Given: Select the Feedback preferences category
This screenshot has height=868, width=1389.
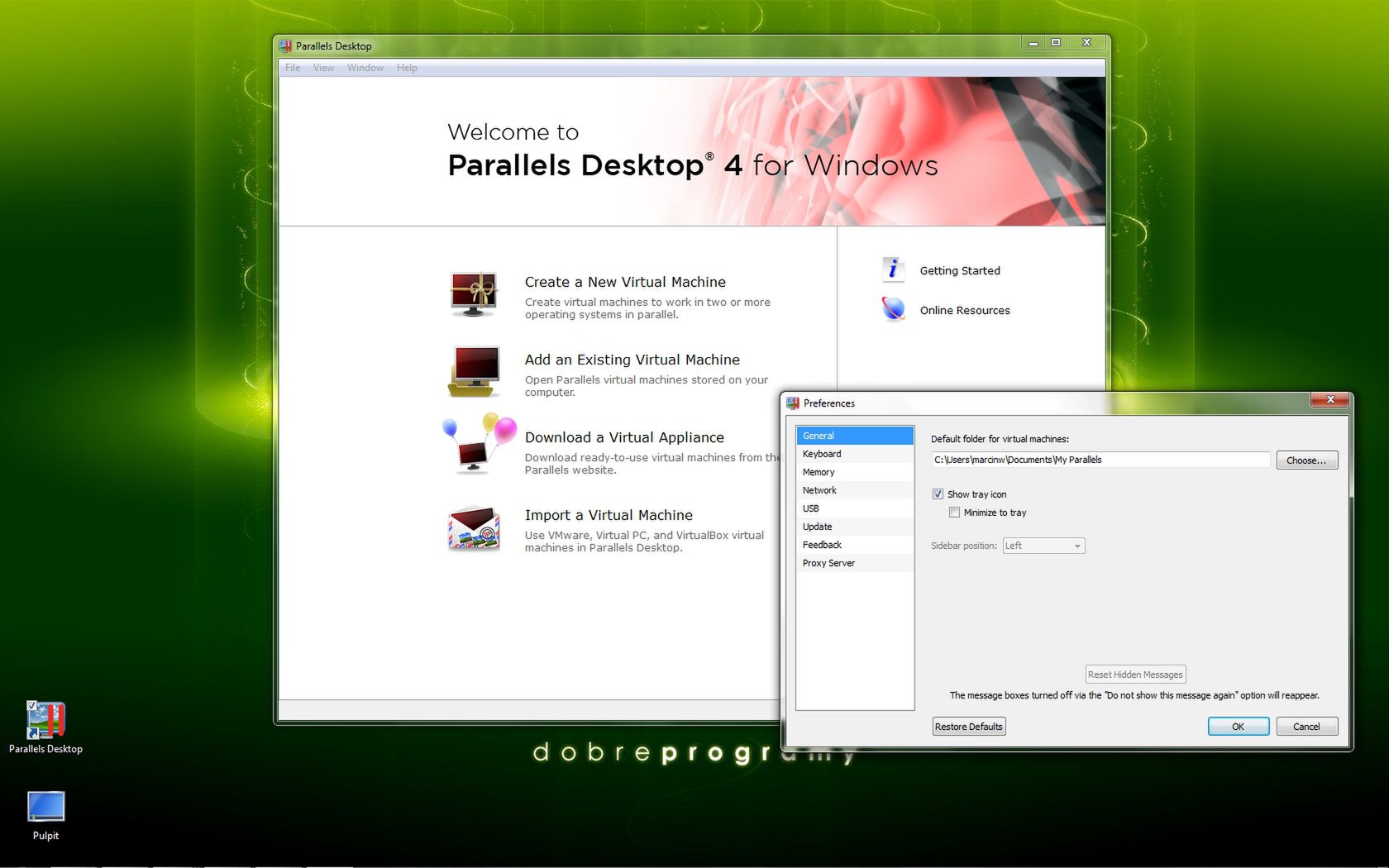Looking at the screenshot, I should (x=855, y=545).
